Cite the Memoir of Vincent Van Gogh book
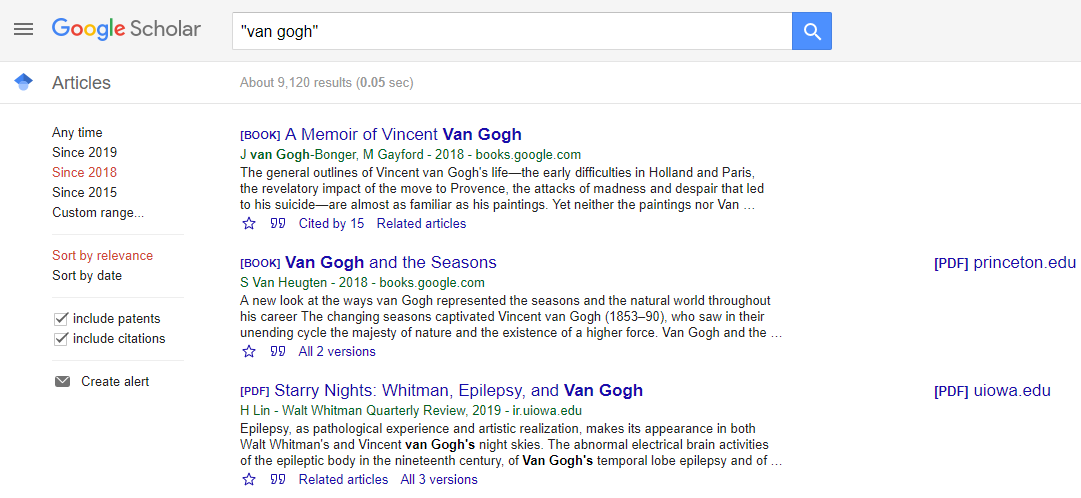The image size is (1081, 498). coord(278,223)
